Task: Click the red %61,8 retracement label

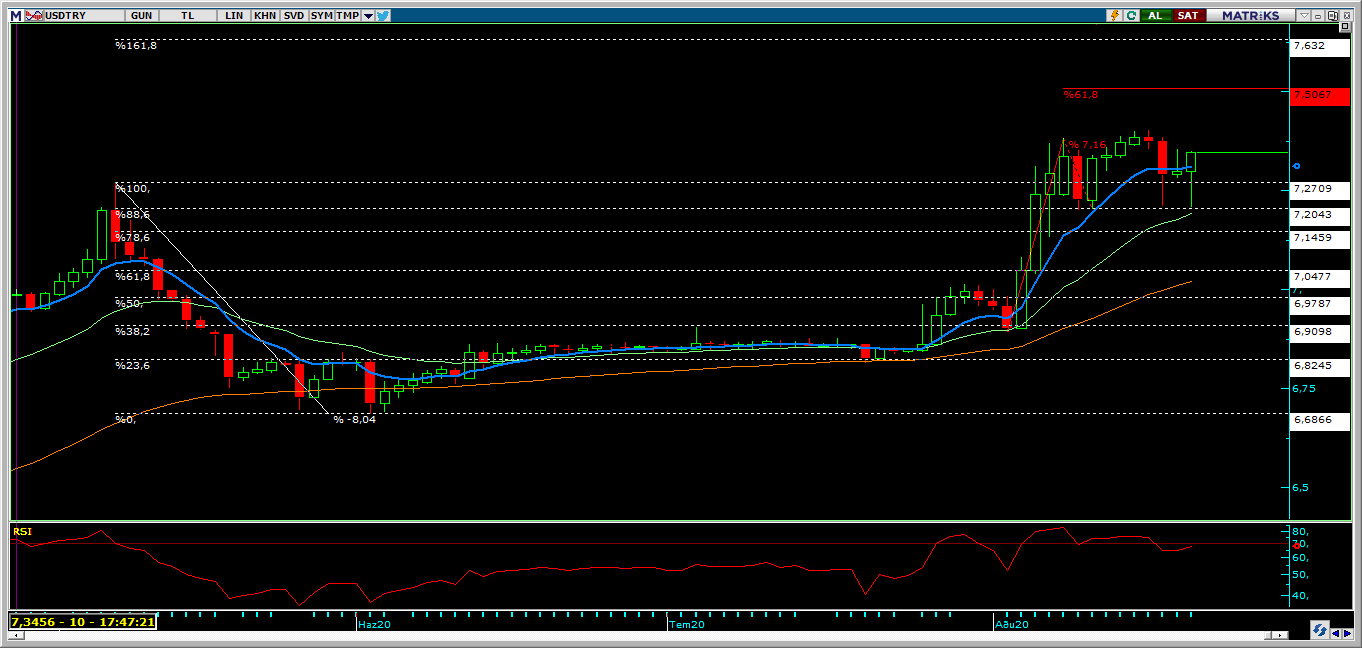Action: click(x=1081, y=94)
